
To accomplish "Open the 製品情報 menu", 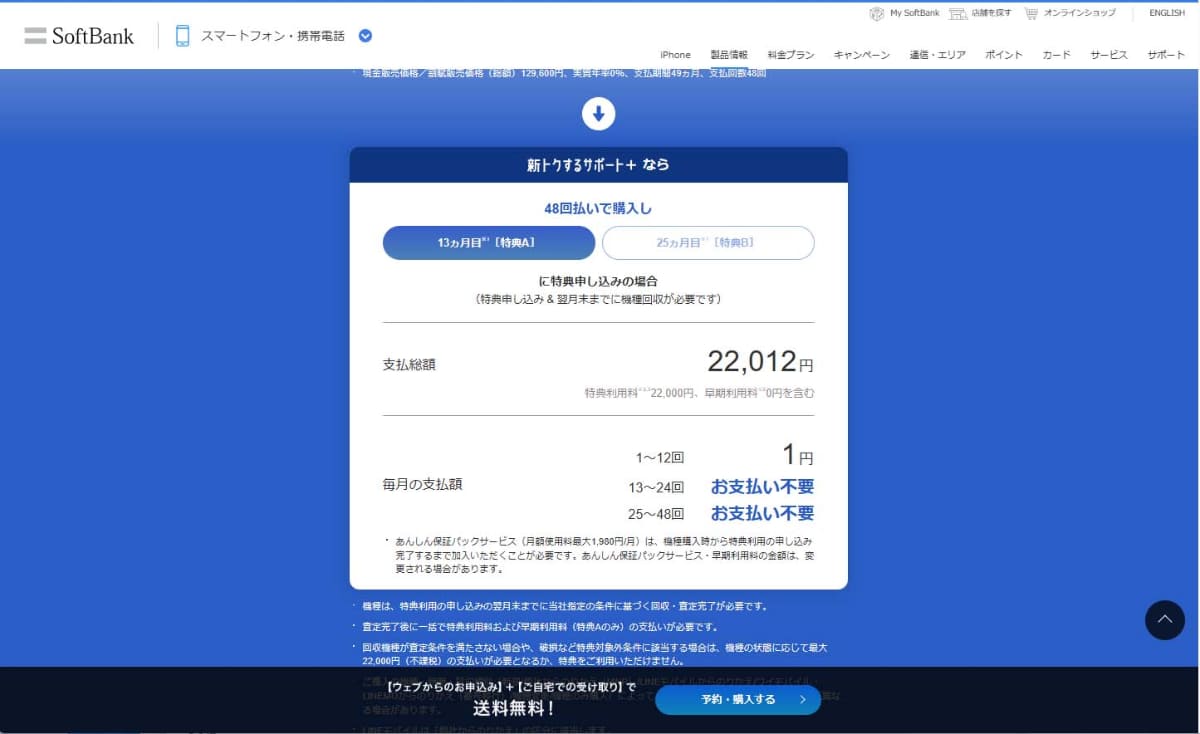I will coord(729,55).
